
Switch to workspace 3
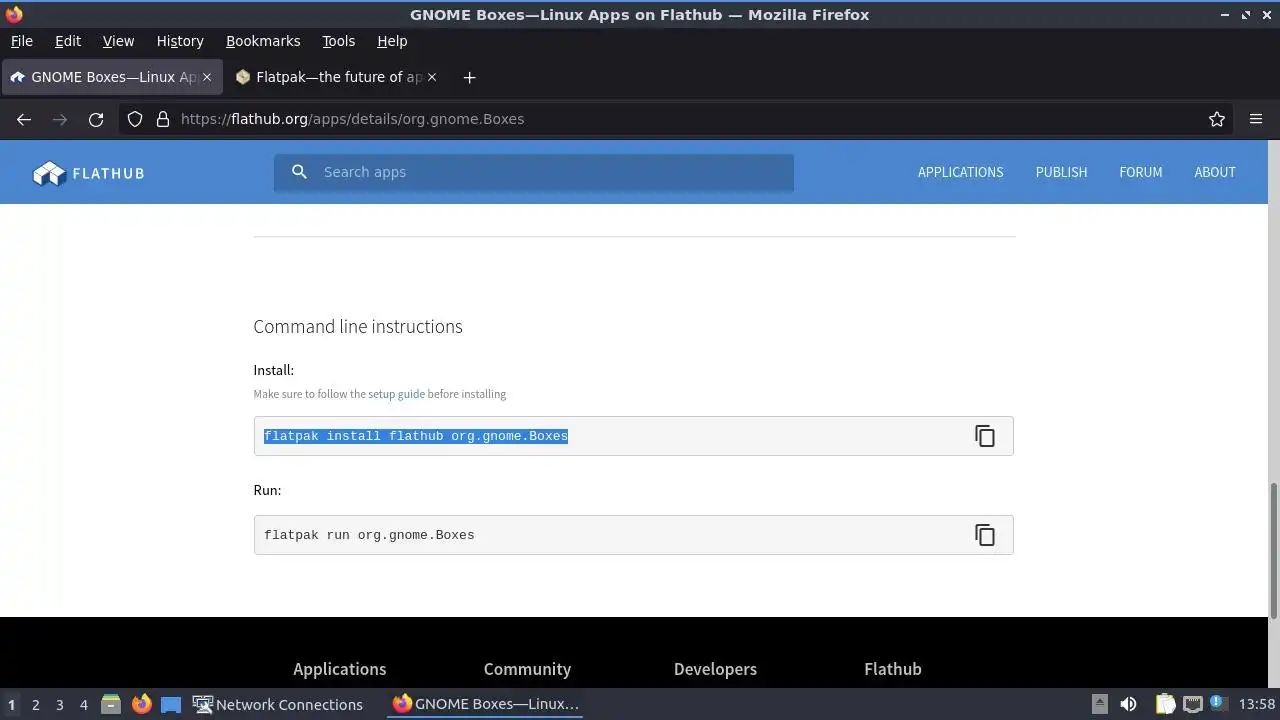coord(60,704)
